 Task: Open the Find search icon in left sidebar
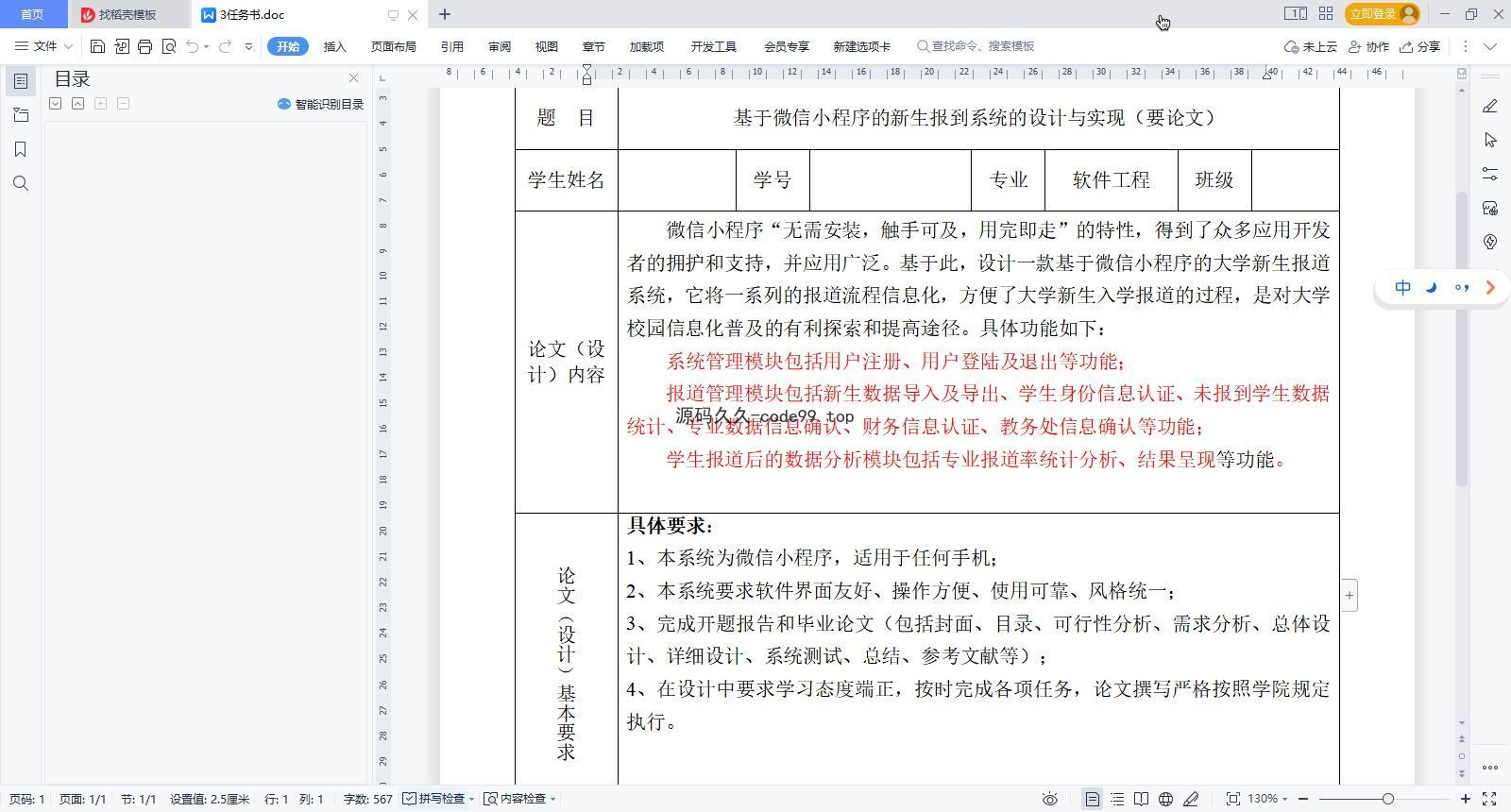coord(21,183)
